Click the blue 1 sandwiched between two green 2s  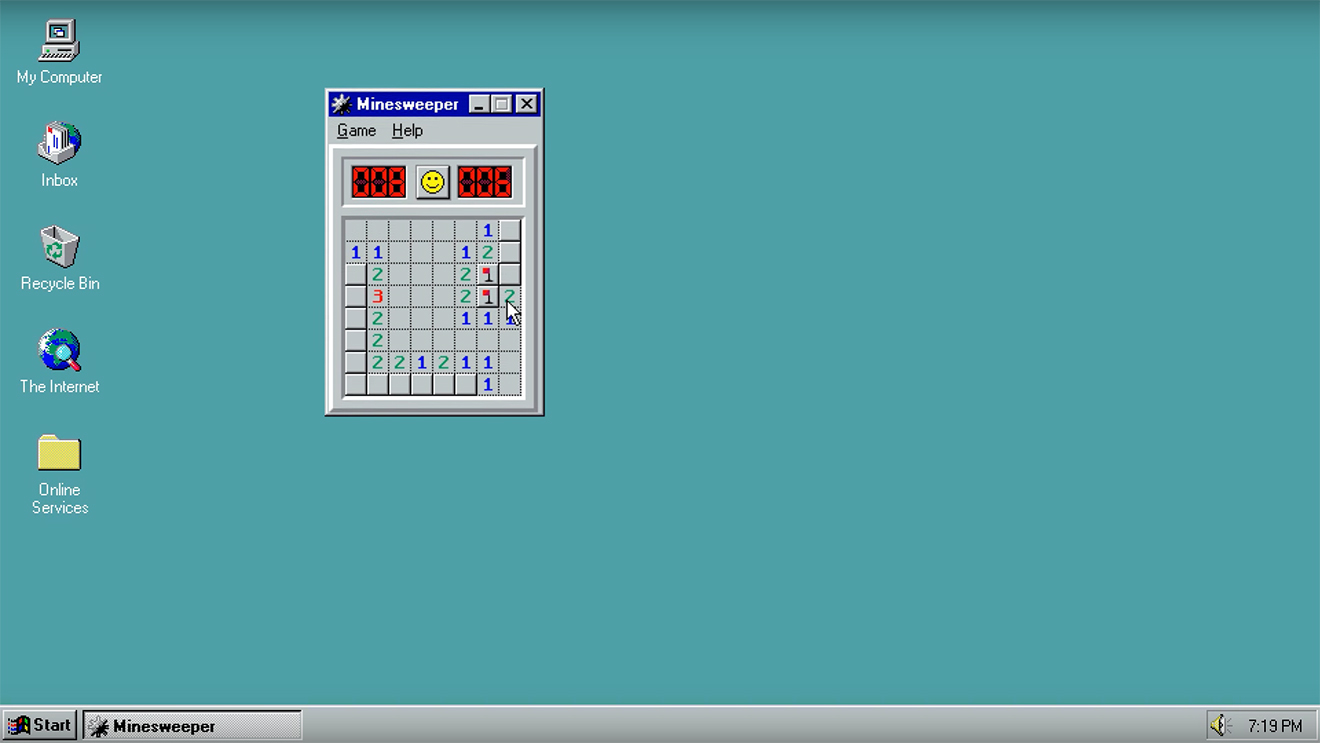coord(421,362)
